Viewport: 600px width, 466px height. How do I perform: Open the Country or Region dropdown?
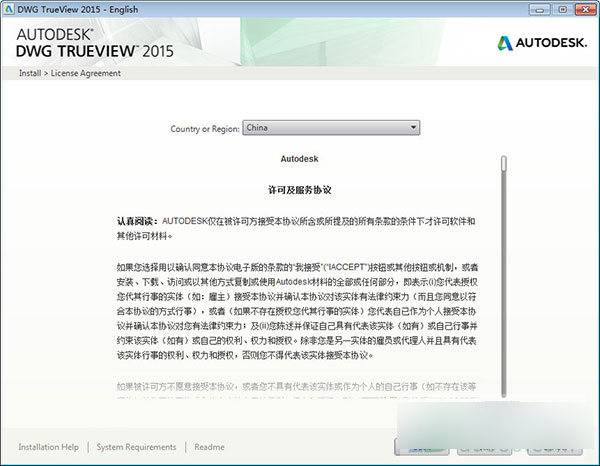331,128
